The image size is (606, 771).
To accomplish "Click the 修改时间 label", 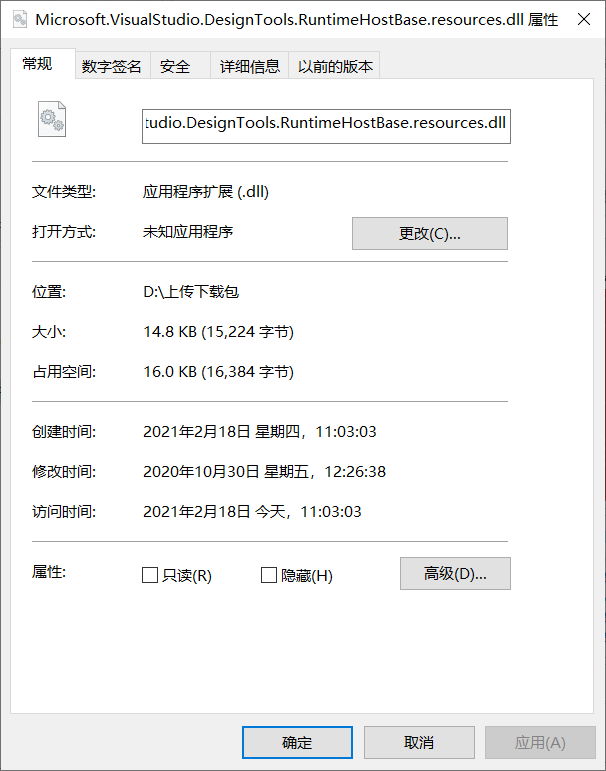I will (64, 472).
